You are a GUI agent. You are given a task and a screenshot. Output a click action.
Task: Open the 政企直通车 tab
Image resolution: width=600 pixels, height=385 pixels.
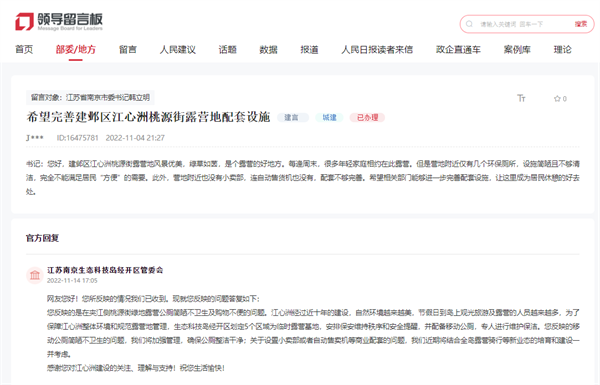tap(458, 49)
